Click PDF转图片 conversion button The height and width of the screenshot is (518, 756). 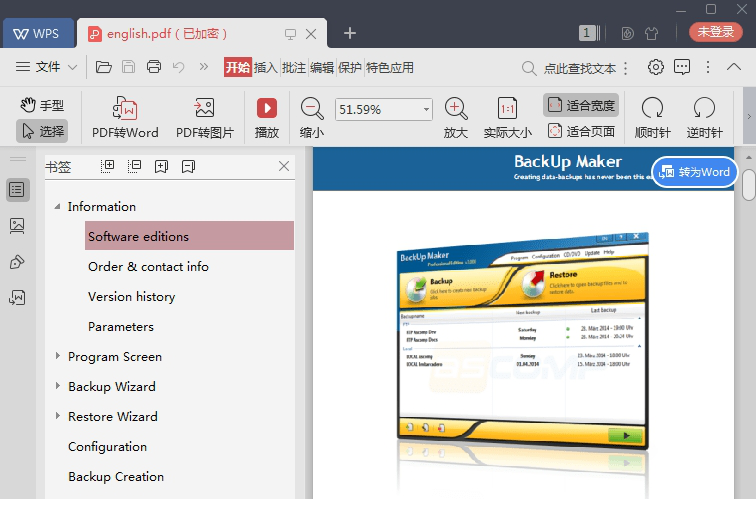pos(205,118)
